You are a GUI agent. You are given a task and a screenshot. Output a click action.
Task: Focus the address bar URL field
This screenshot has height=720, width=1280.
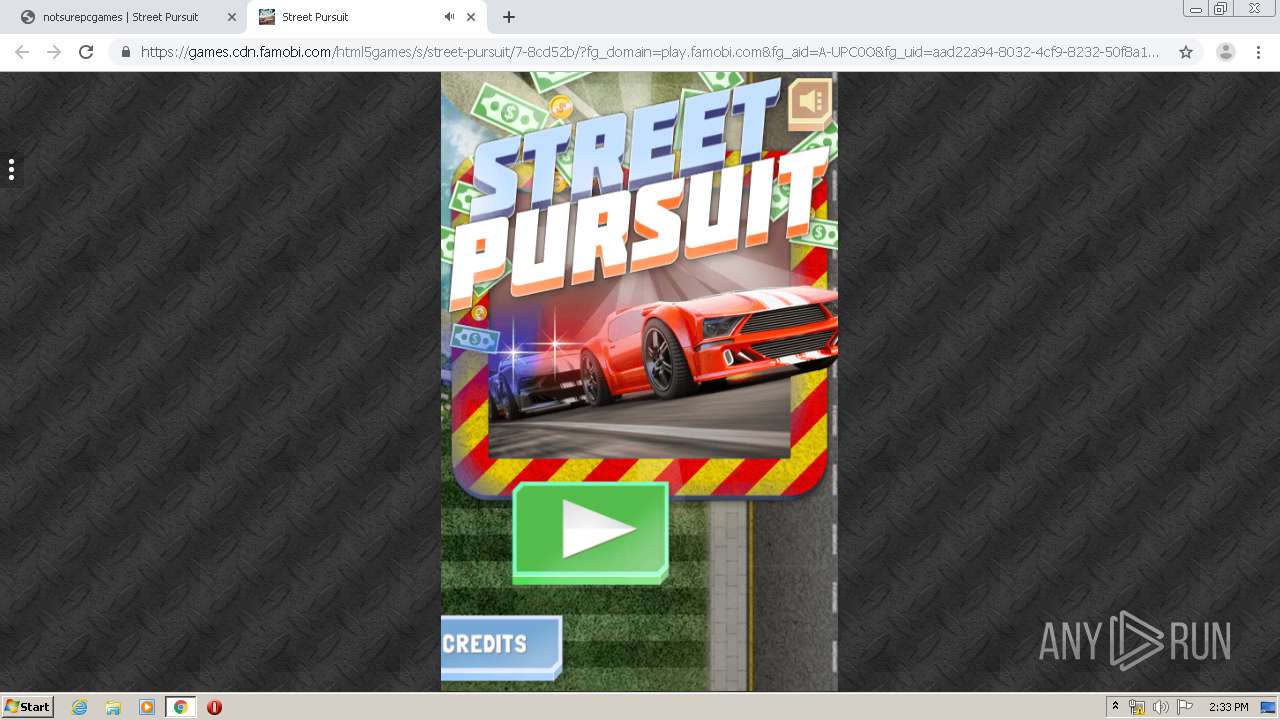pos(650,52)
